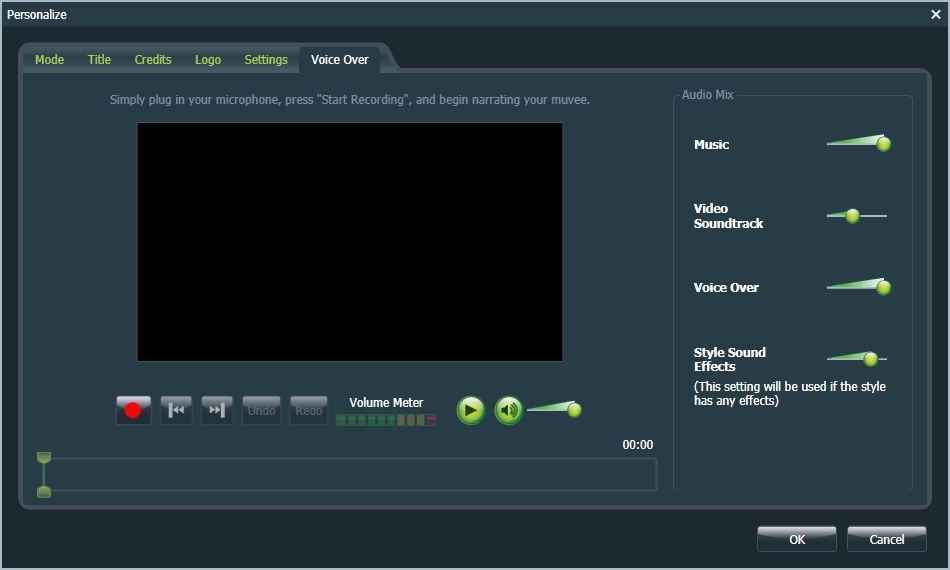Click the Video Soundtrack slider knob
The image size is (950, 570).
coord(852,216)
